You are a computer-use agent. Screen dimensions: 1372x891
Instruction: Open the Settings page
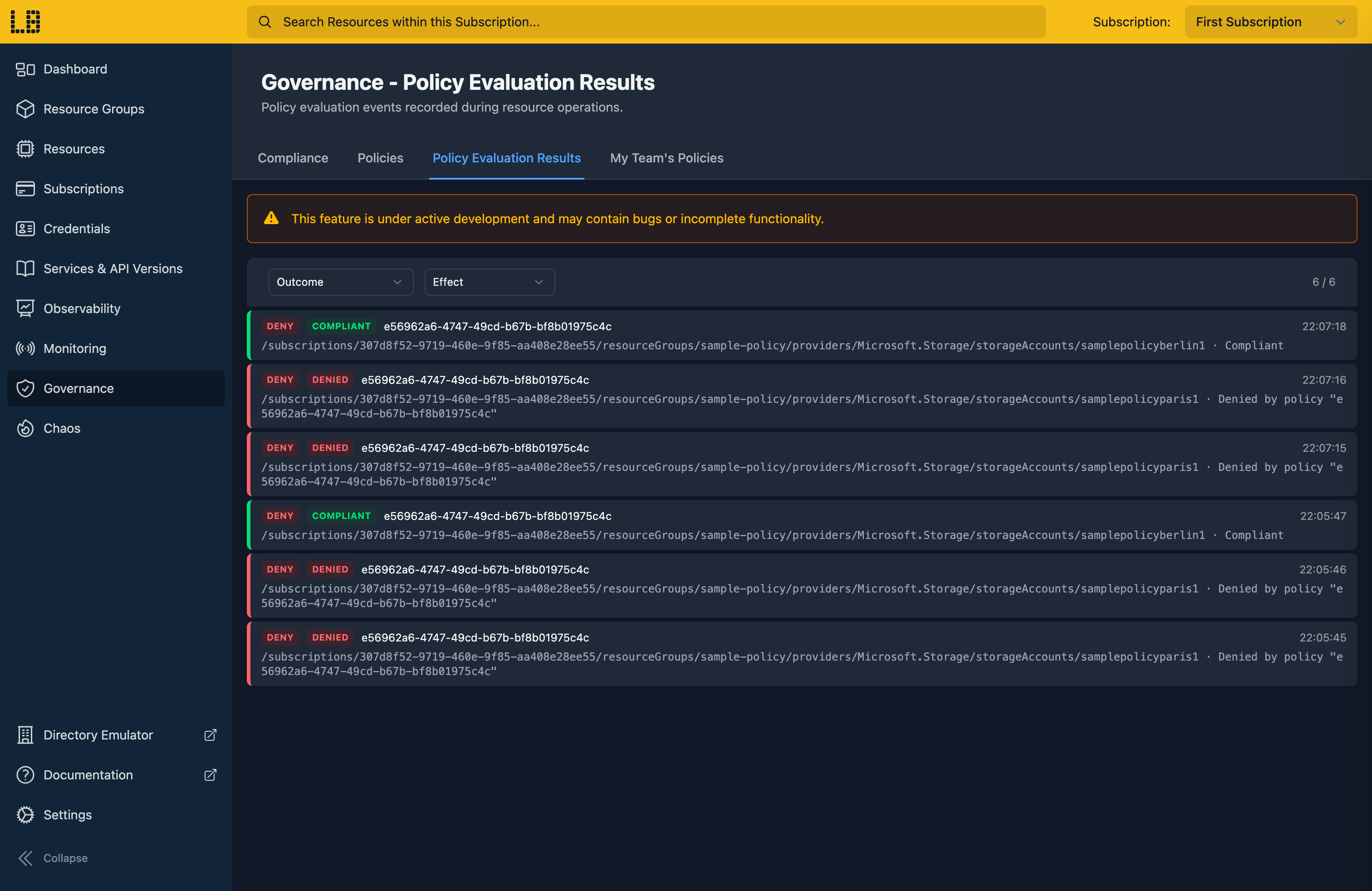click(x=116, y=815)
